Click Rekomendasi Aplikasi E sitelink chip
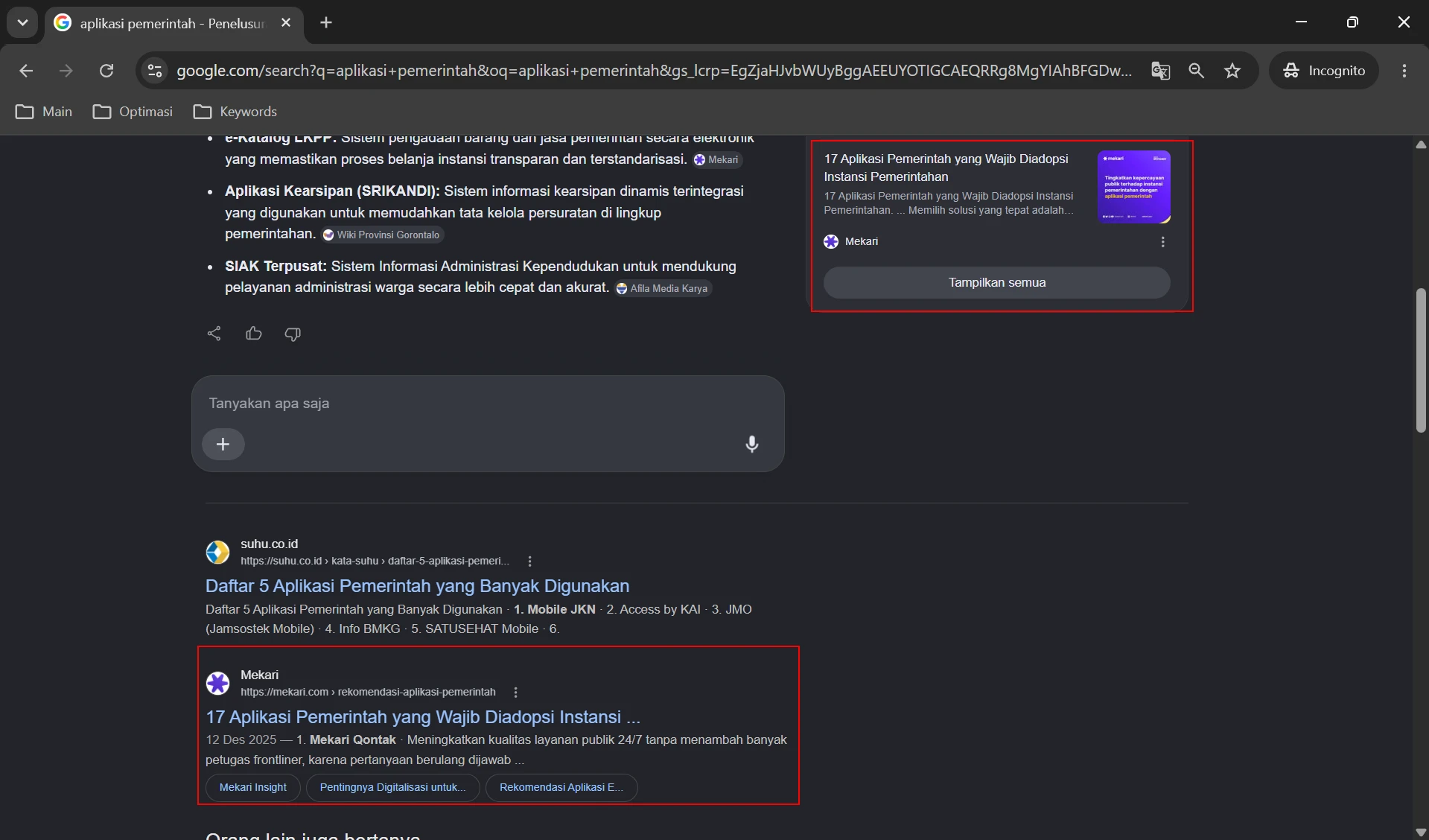This screenshot has height=840, width=1429. [561, 788]
